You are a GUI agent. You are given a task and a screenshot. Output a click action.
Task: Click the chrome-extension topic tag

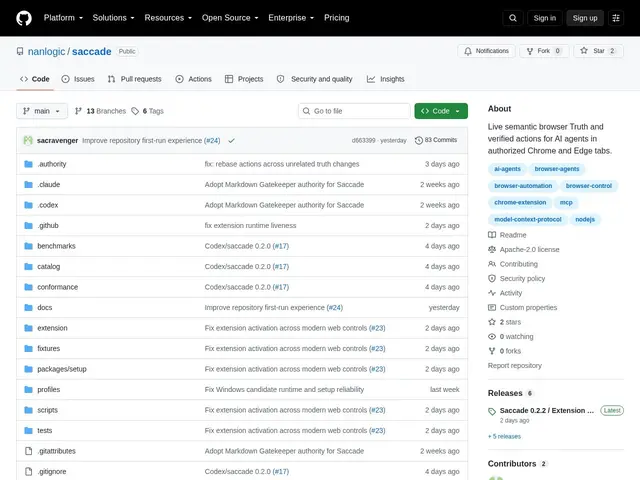pos(520,202)
